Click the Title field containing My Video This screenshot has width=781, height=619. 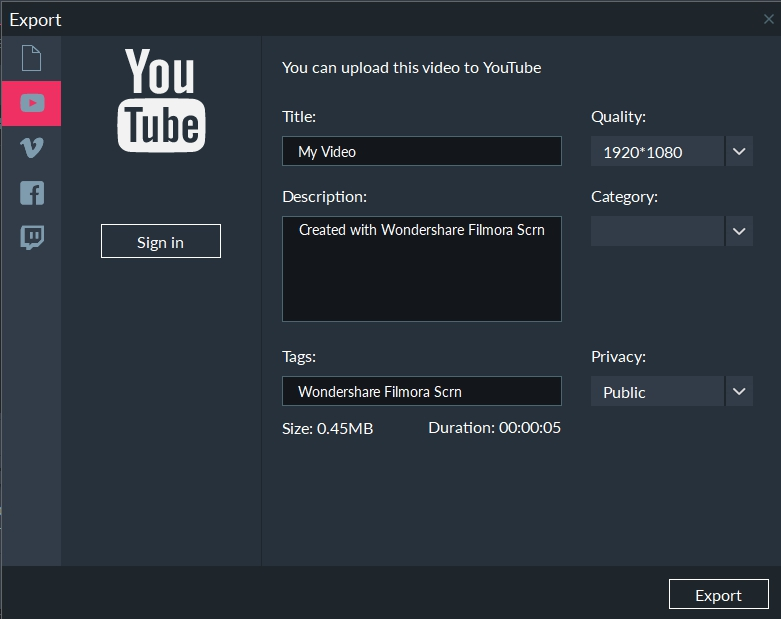click(422, 151)
